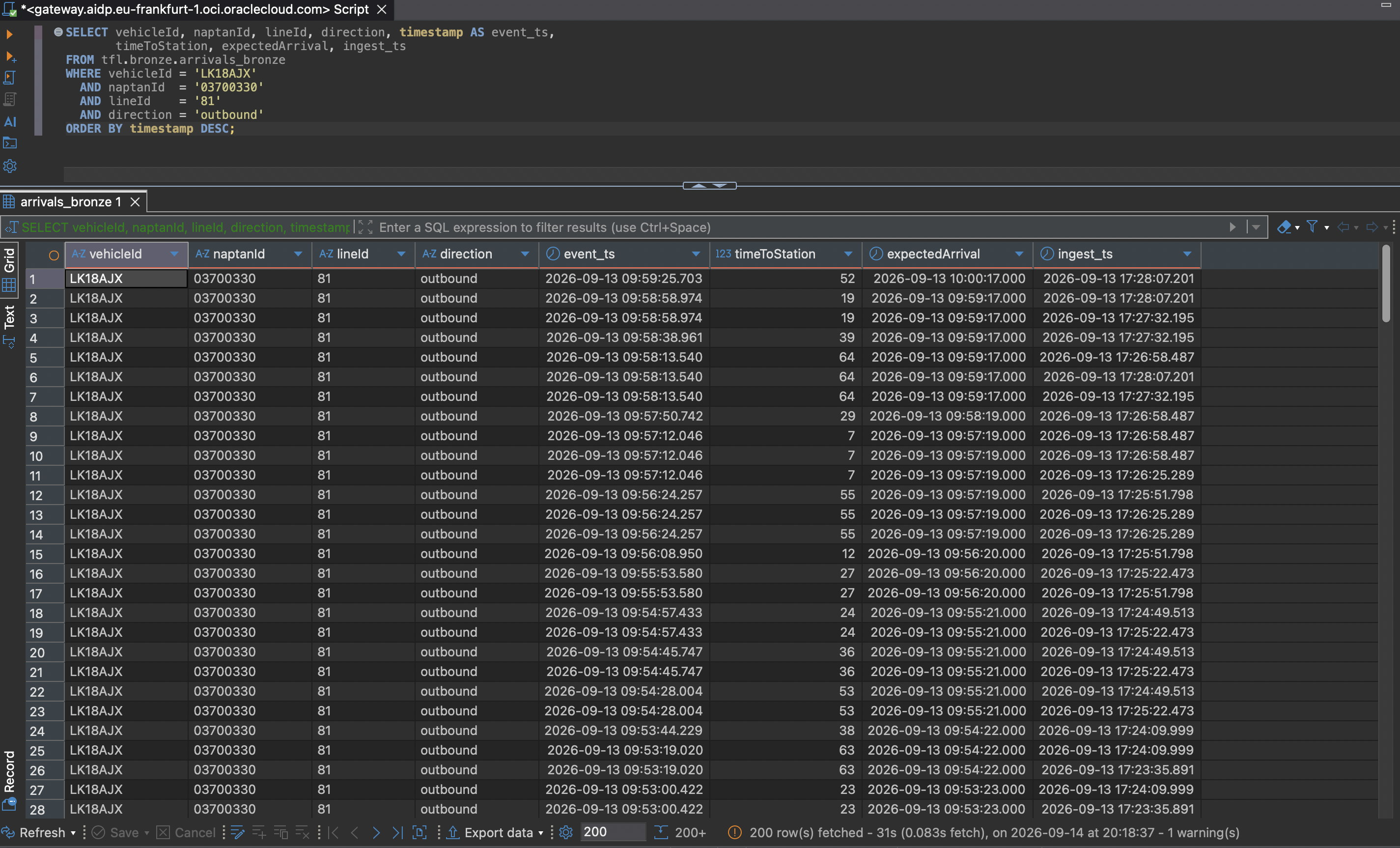Open the vehicleId column filter dropdown
This screenshot has height=848, width=1400.
pos(174,254)
